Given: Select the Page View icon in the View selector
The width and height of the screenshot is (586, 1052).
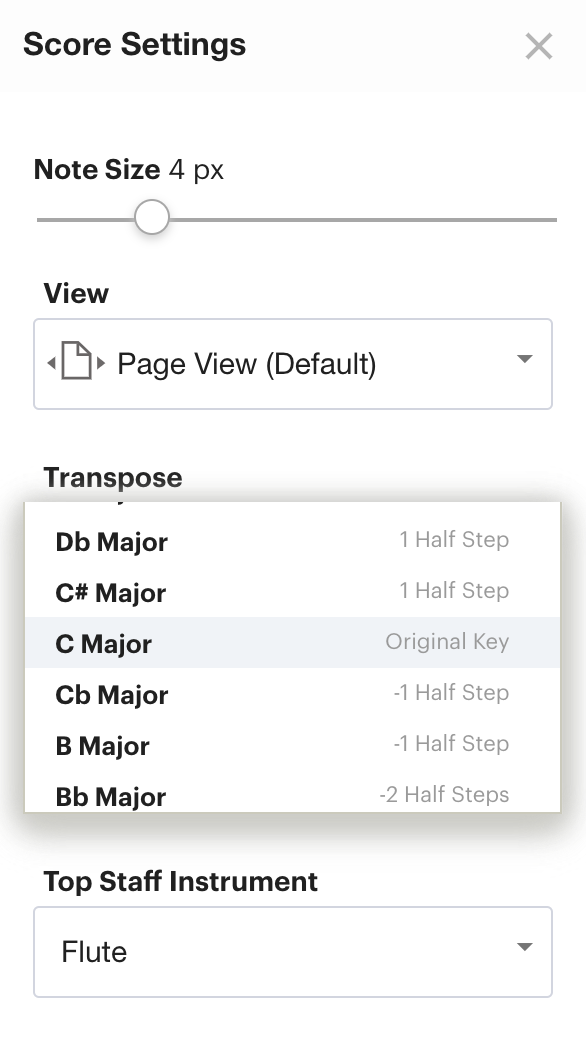Looking at the screenshot, I should [75, 363].
